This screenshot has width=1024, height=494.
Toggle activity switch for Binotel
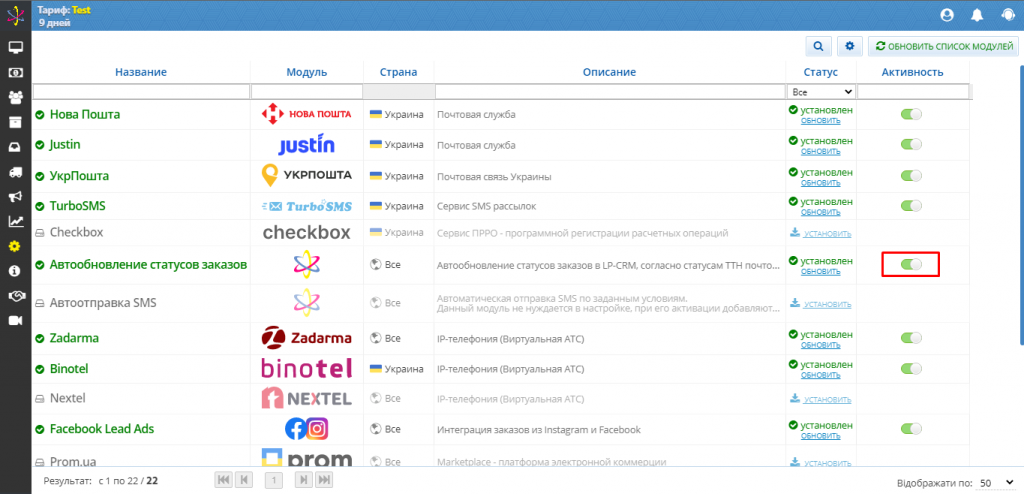click(911, 368)
